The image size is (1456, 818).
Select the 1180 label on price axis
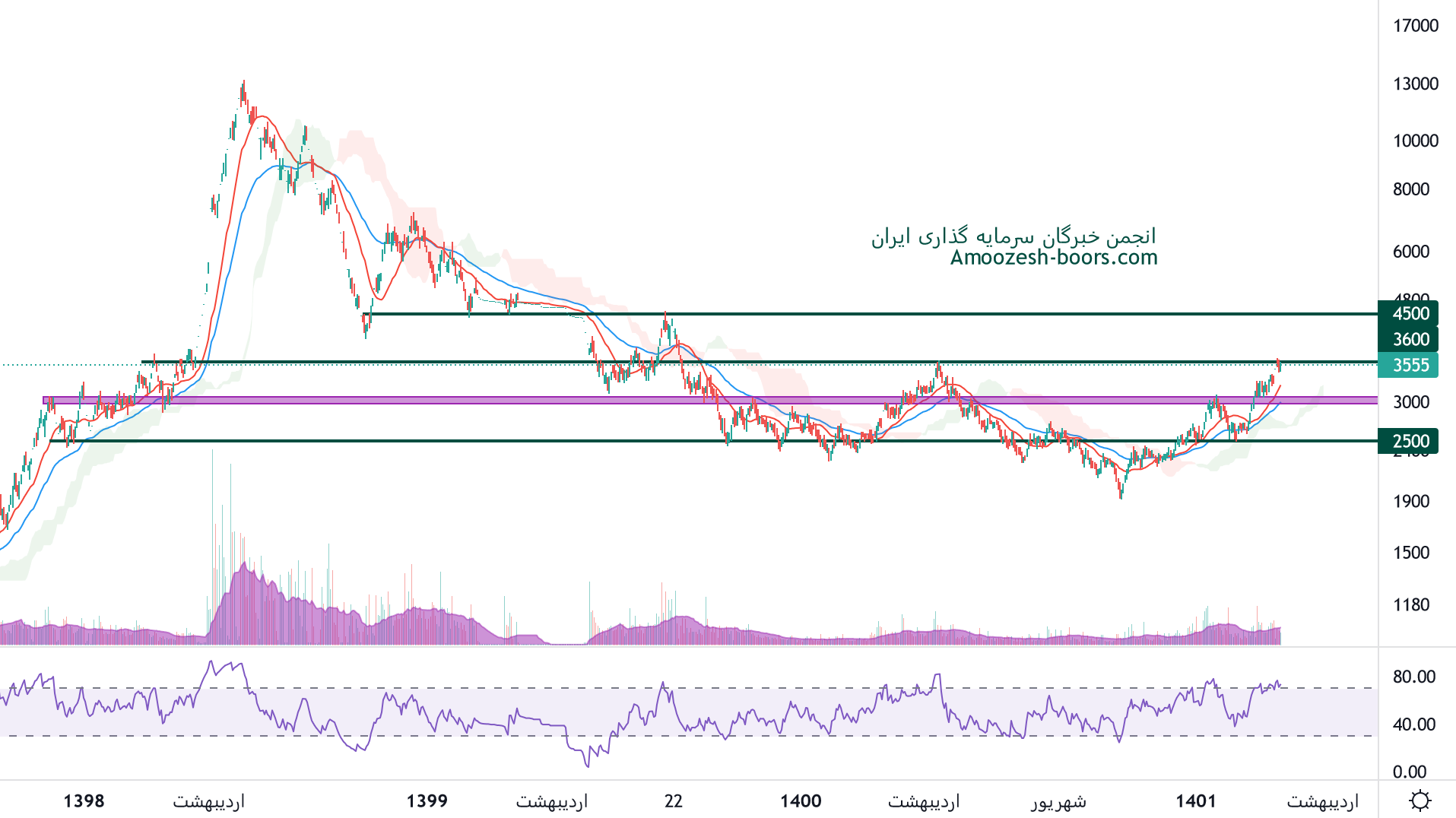(x=1410, y=604)
